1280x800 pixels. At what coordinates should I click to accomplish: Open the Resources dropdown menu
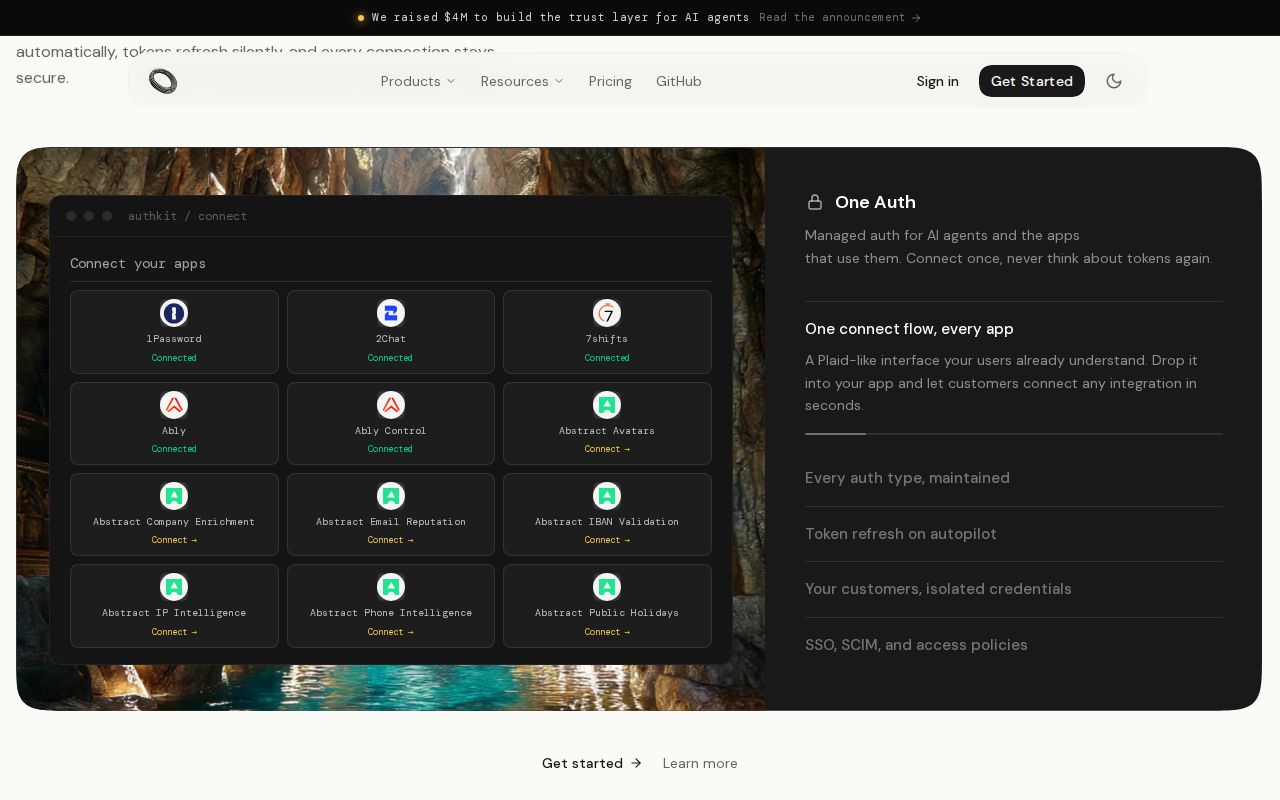click(x=522, y=81)
